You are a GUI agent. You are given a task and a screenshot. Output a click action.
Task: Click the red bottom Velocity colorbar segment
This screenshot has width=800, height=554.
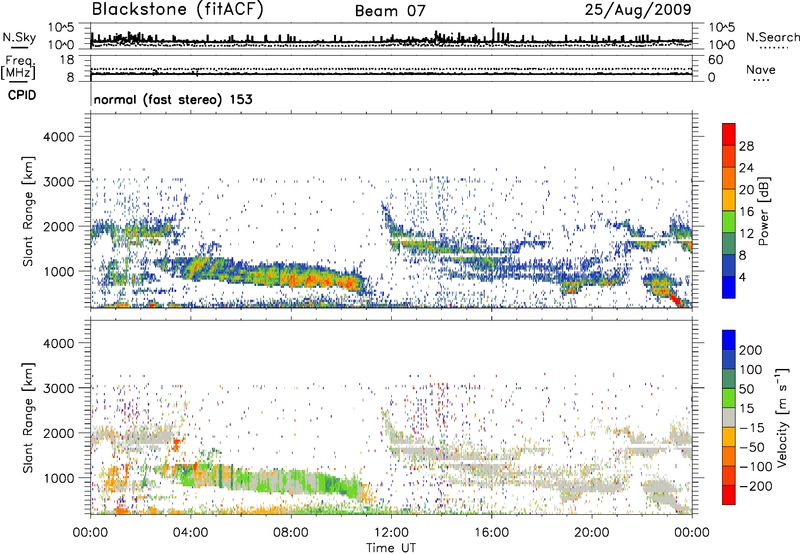point(729,495)
